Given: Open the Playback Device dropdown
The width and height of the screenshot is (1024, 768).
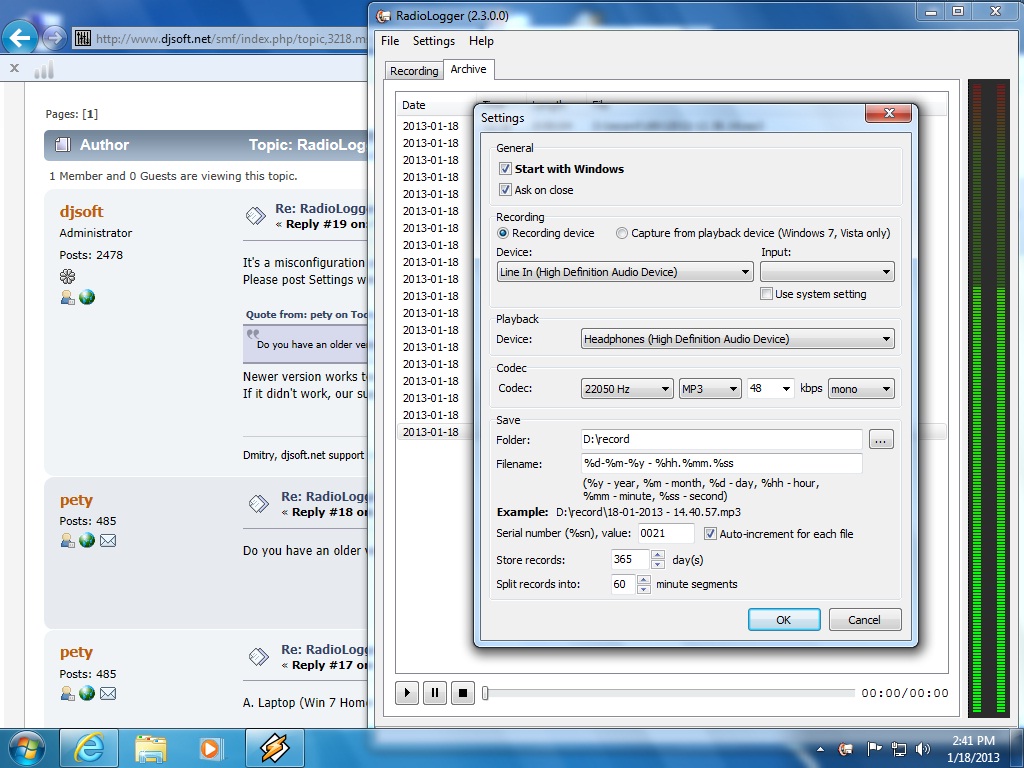Looking at the screenshot, I should (737, 339).
